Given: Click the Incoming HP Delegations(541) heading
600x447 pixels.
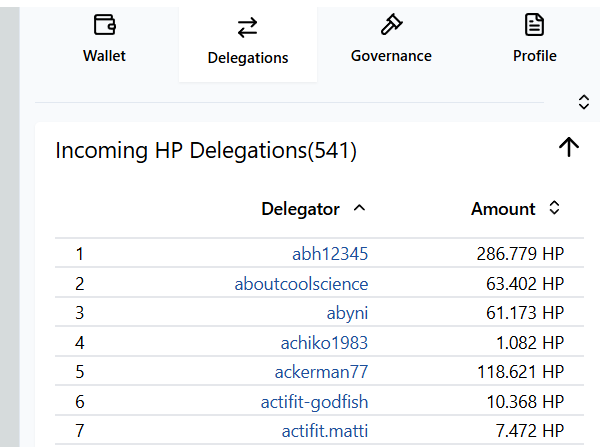Looking at the screenshot, I should coord(206,151).
